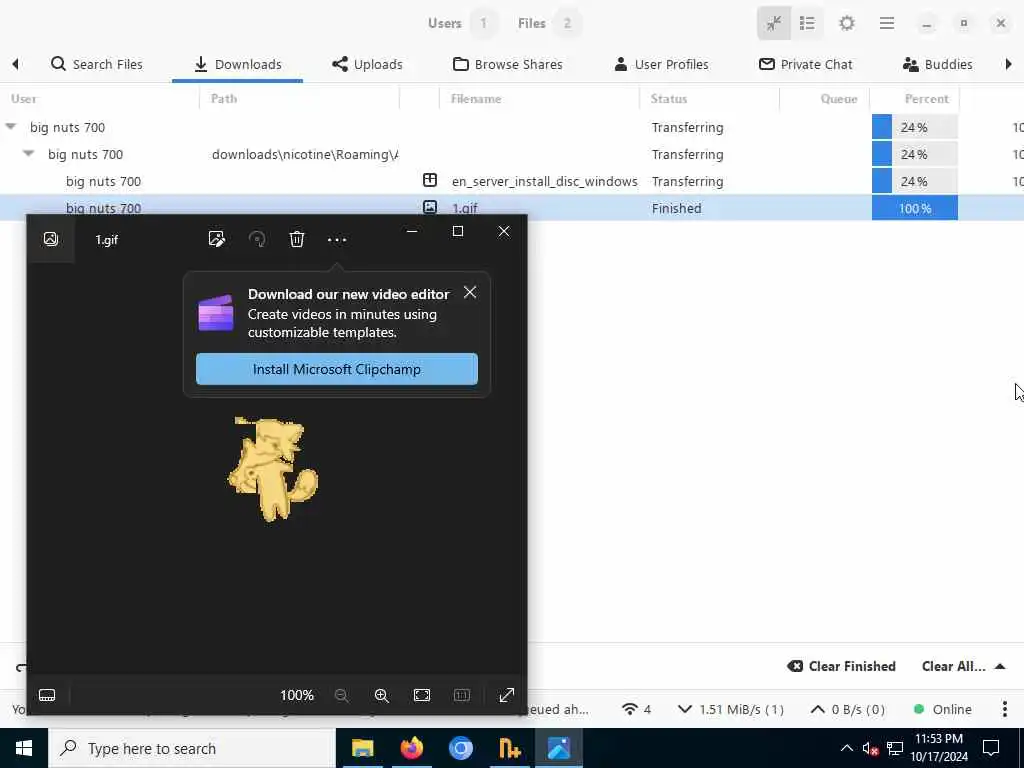Go to the Browse Shares tab

click(x=508, y=64)
